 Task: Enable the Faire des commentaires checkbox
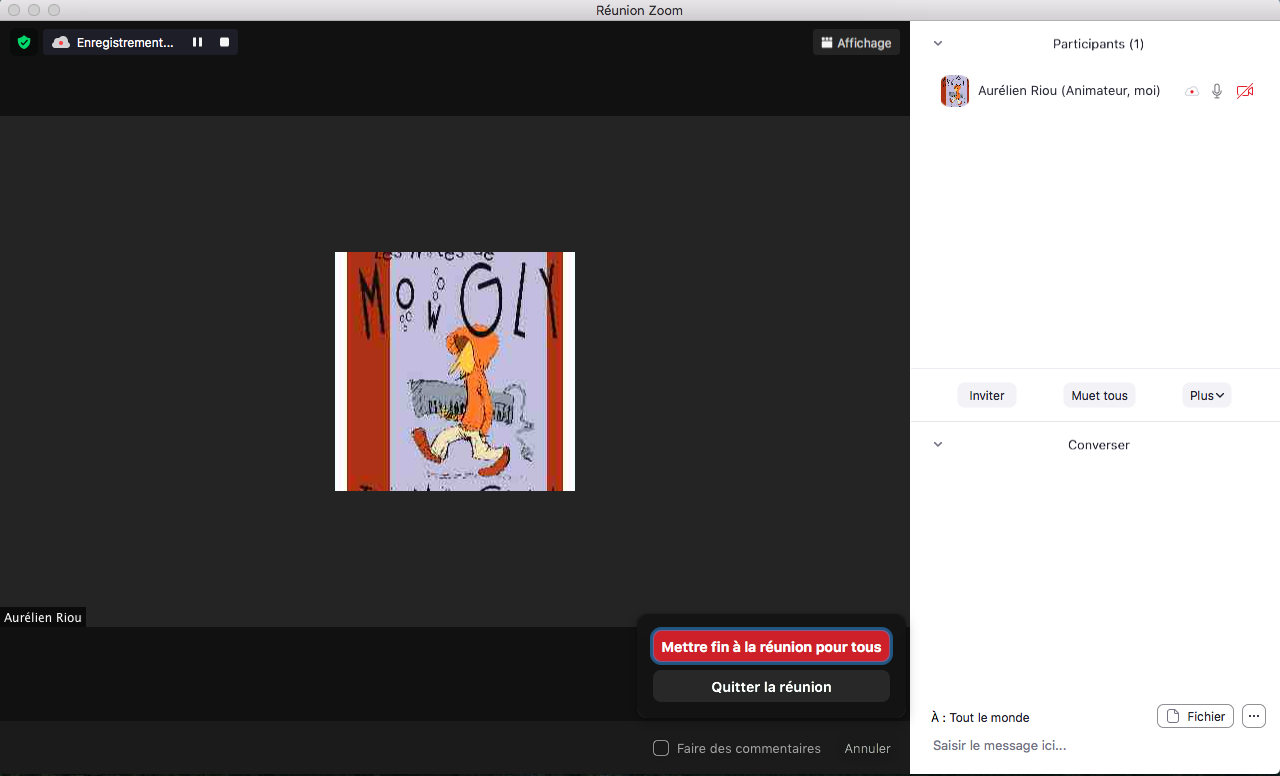[661, 748]
